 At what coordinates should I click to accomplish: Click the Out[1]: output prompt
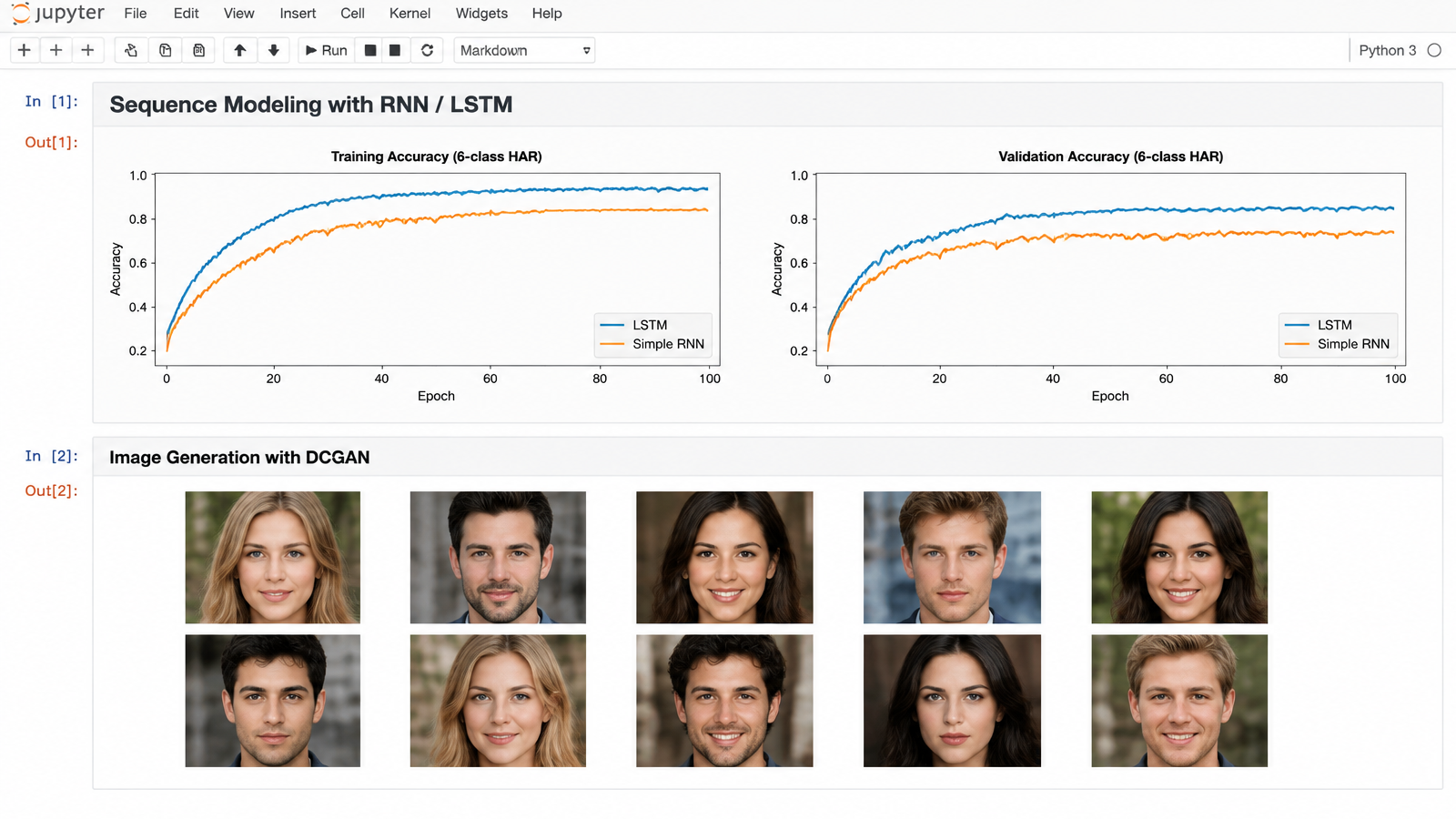[51, 142]
